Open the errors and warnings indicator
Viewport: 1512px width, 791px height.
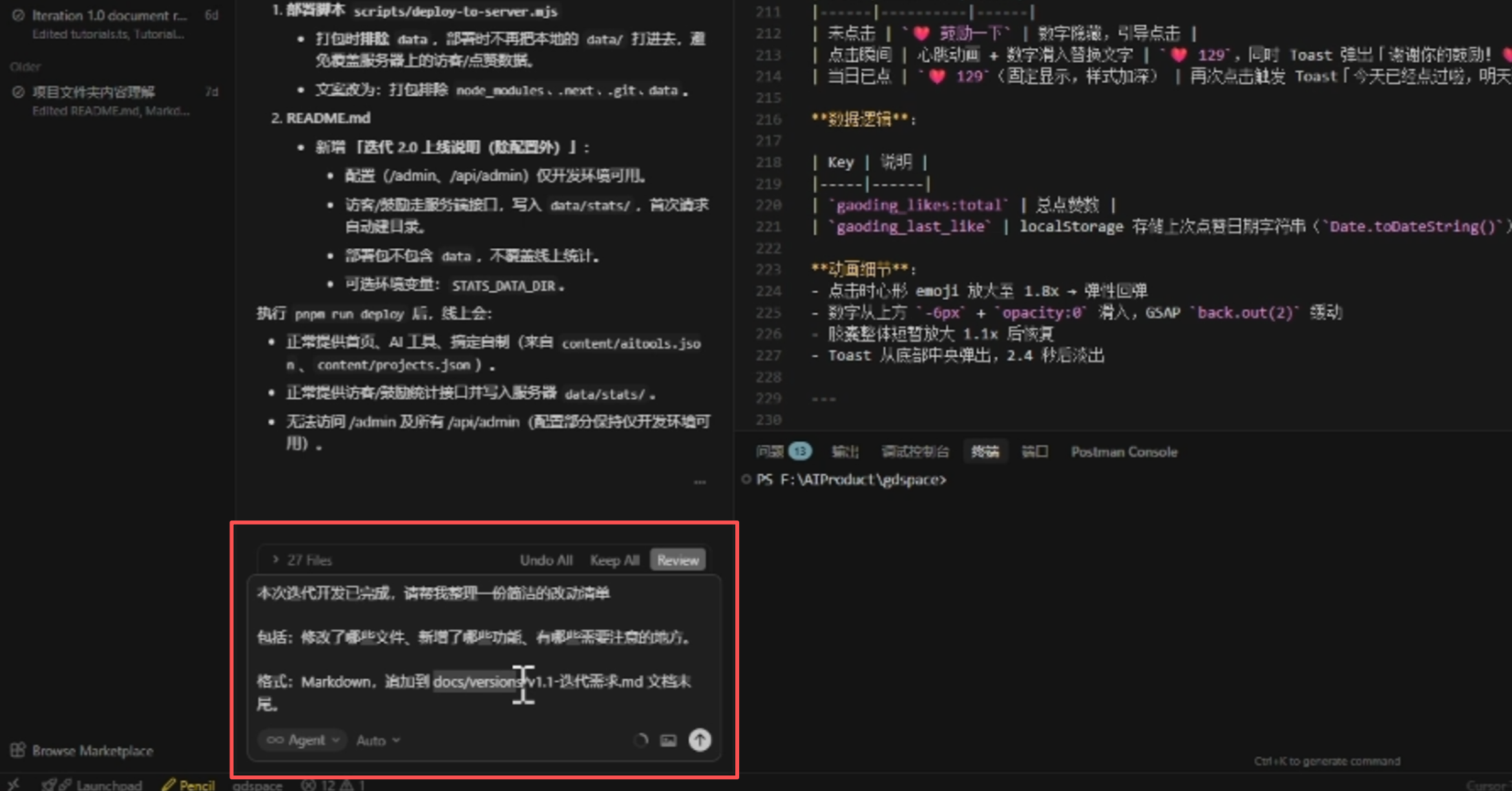[x=333, y=785]
